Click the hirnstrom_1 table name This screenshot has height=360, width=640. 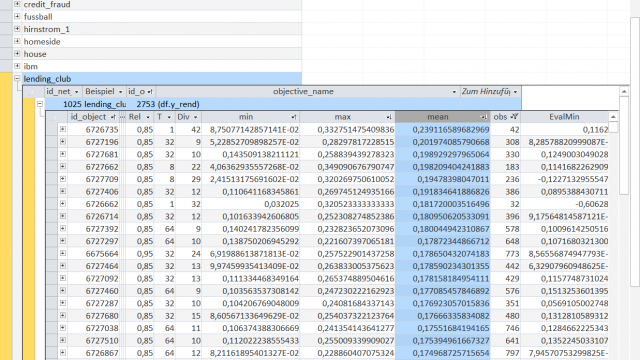click(x=47, y=29)
